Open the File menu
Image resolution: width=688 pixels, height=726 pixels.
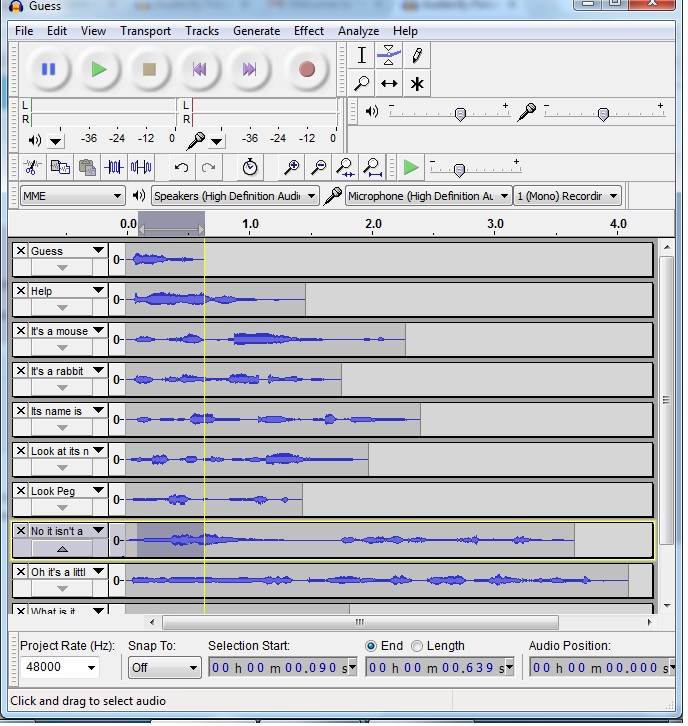(x=24, y=31)
